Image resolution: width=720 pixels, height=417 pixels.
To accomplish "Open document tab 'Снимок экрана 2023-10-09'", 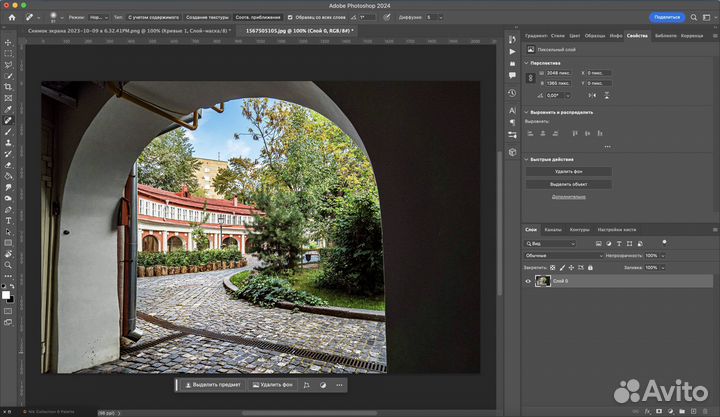I will 128,31.
